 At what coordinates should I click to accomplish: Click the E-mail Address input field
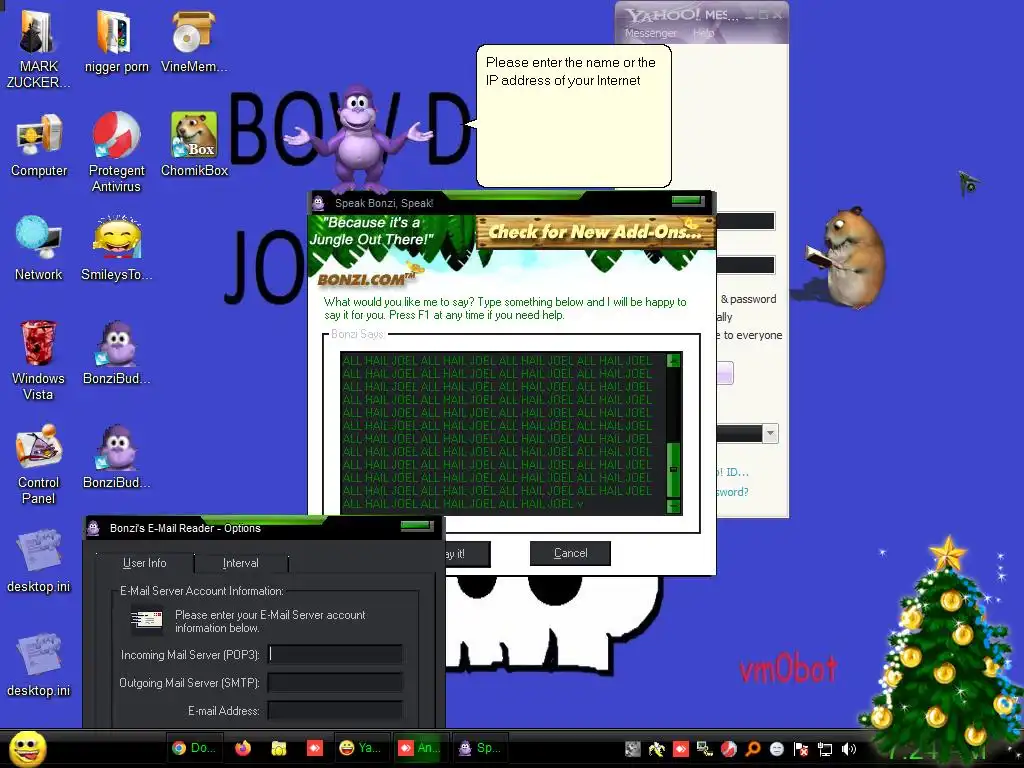[x=336, y=711]
